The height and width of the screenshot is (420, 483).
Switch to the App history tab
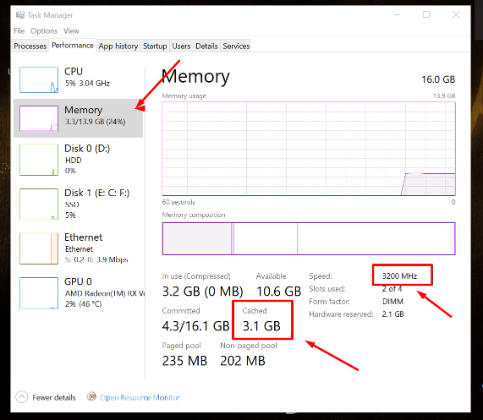pyautogui.click(x=118, y=46)
